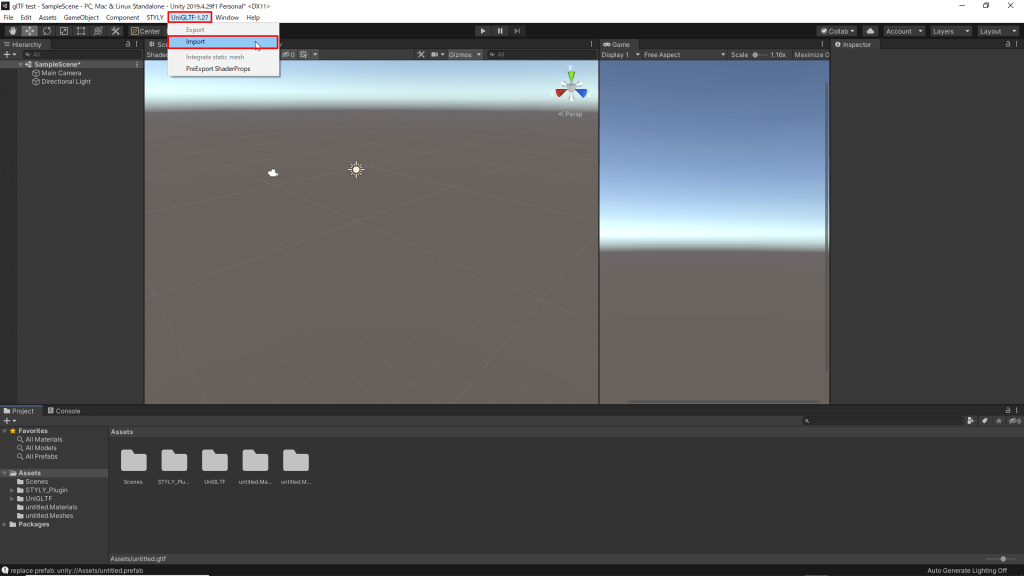
Task: Select Import from the UniGLTF menu
Action: pos(192,42)
